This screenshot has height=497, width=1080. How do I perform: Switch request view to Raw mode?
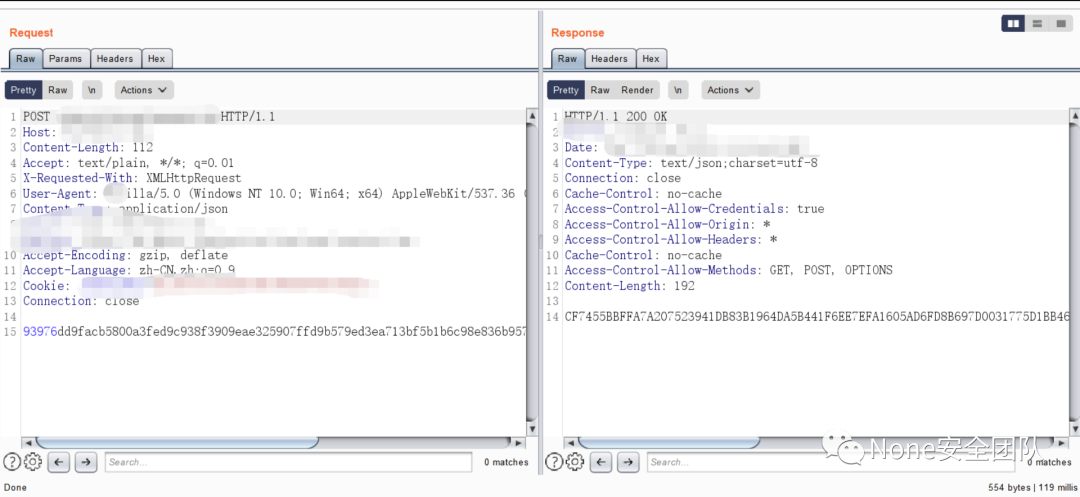58,90
